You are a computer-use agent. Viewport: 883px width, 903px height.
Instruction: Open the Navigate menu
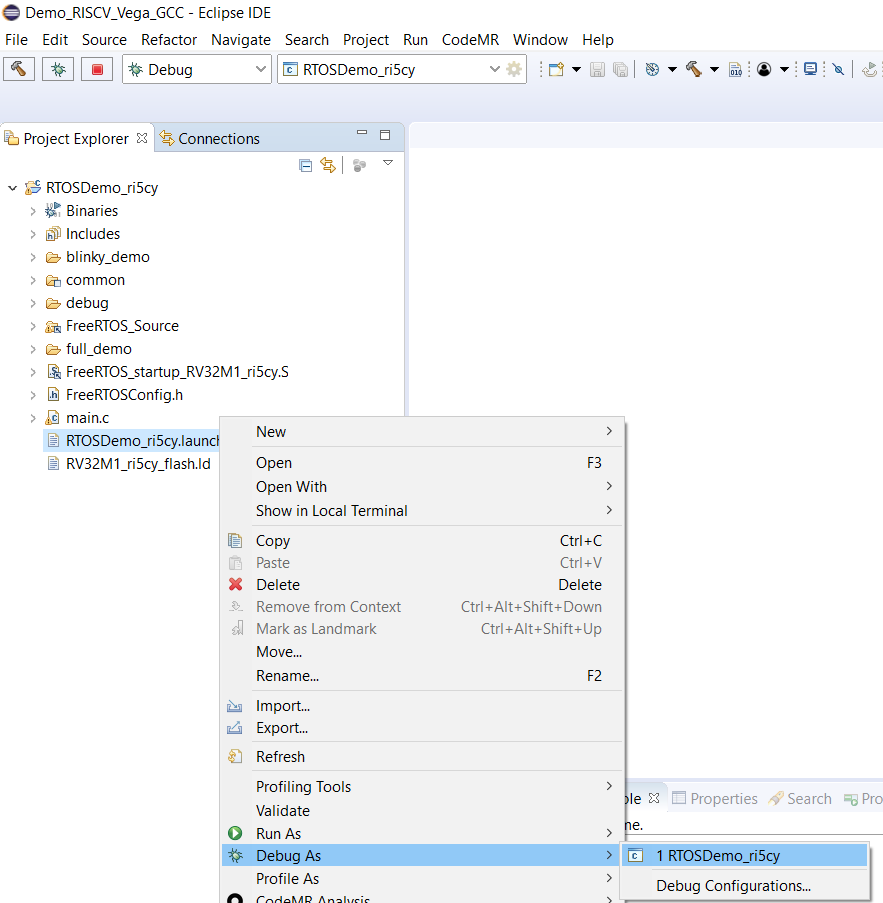(x=241, y=40)
